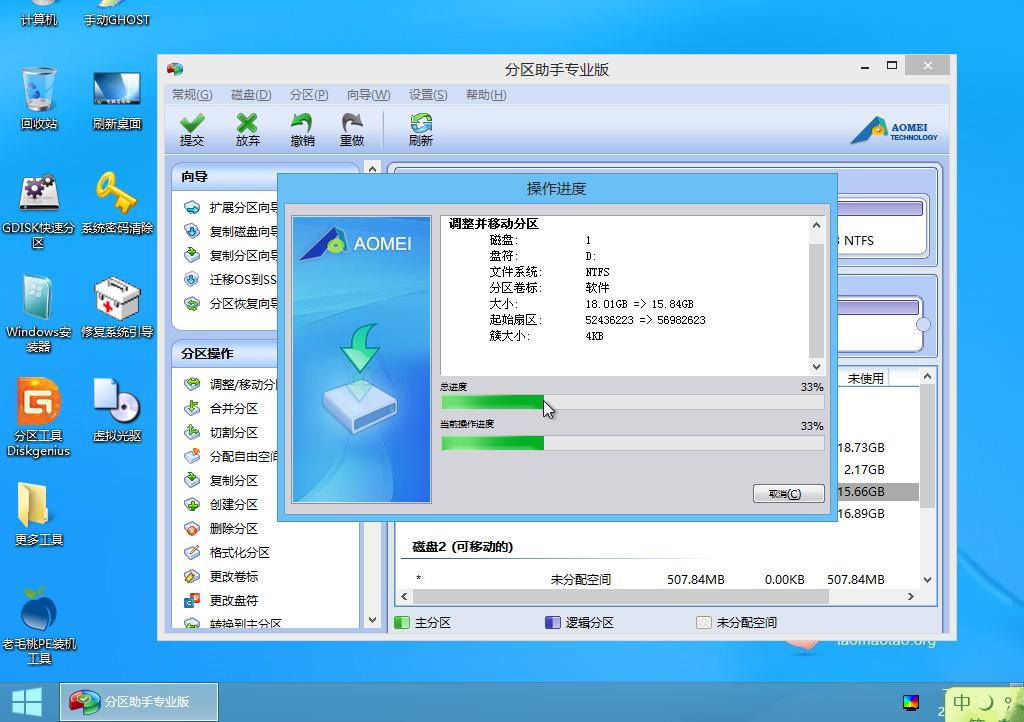Select 删除分区 in the operations list

point(233,528)
